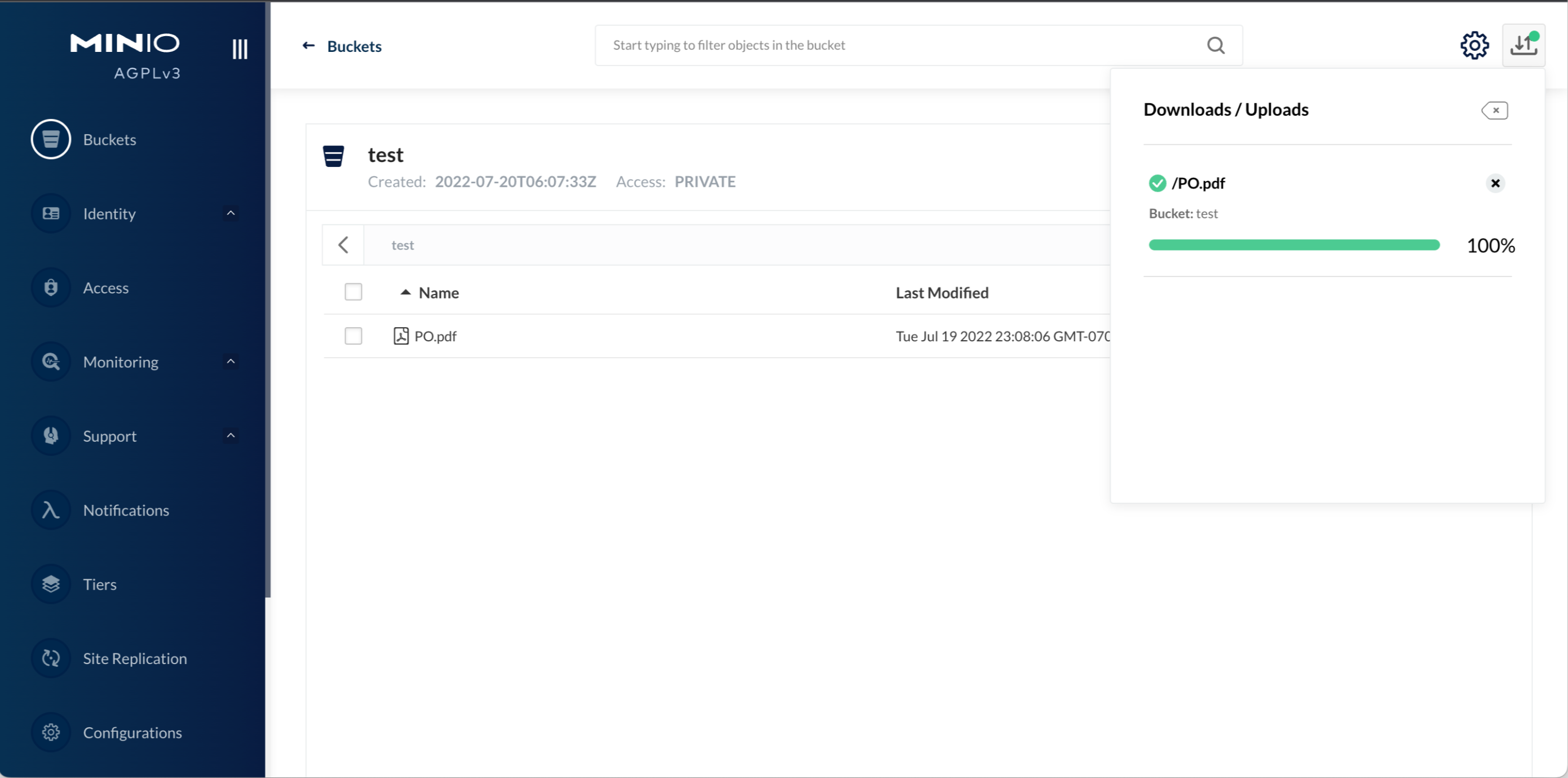Focus the filter objects search field
Screen dimensions: 1568x778
[x=901, y=45]
